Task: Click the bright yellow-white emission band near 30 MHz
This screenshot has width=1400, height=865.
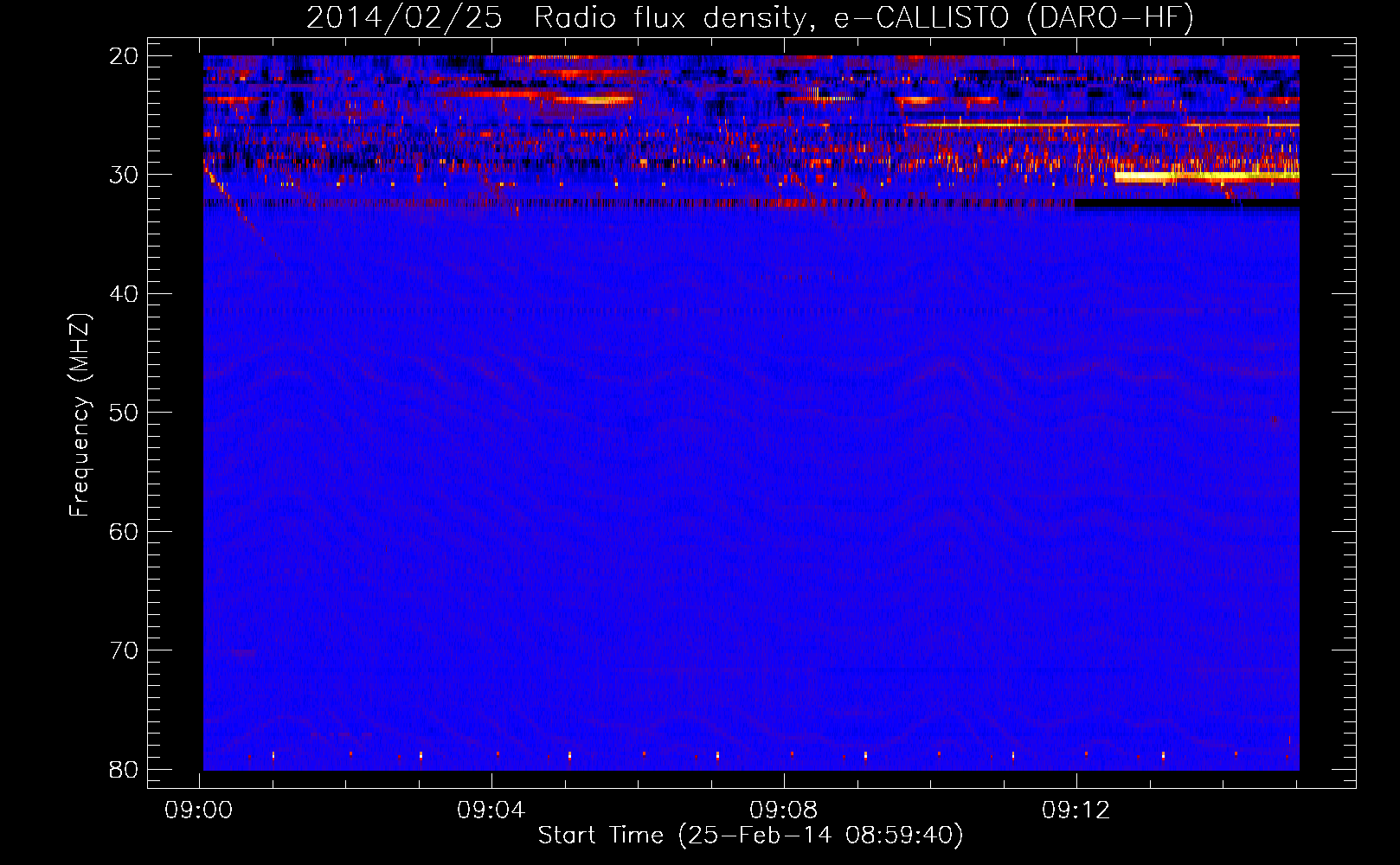Action: click(x=1206, y=176)
